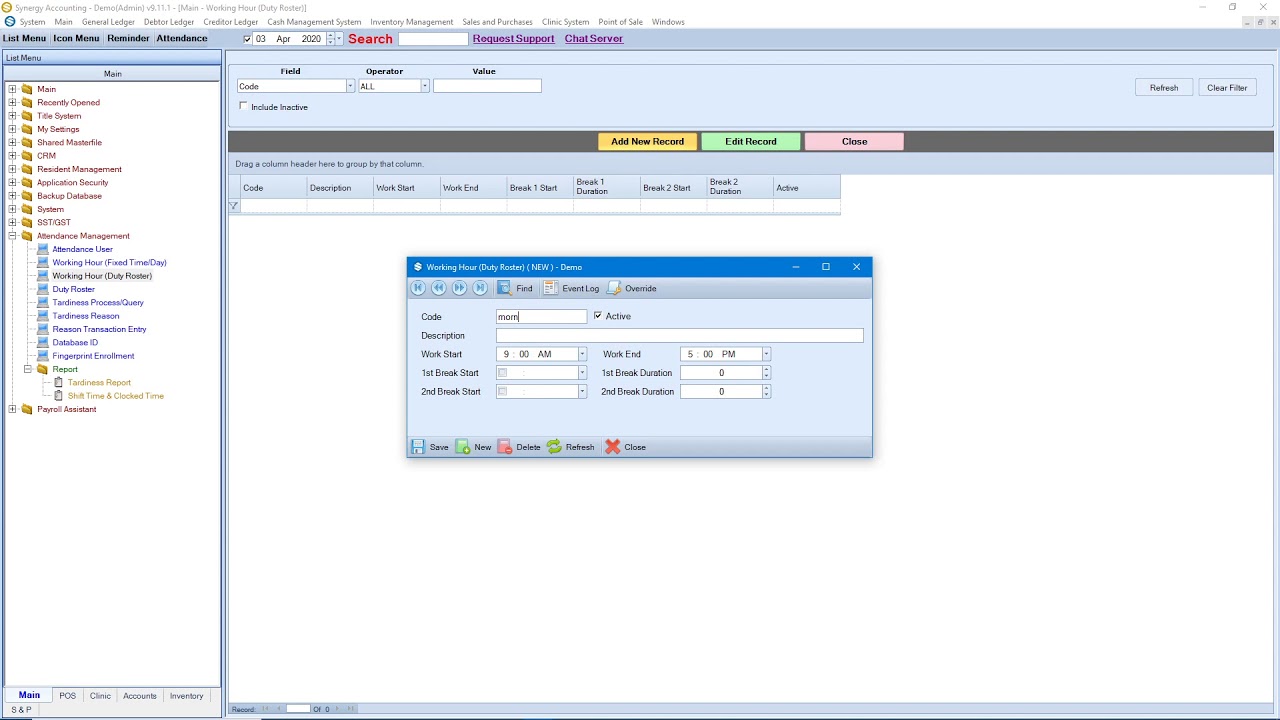Image resolution: width=1280 pixels, height=720 pixels.
Task: Click the filter funnel icon in grid
Action: tap(233, 206)
